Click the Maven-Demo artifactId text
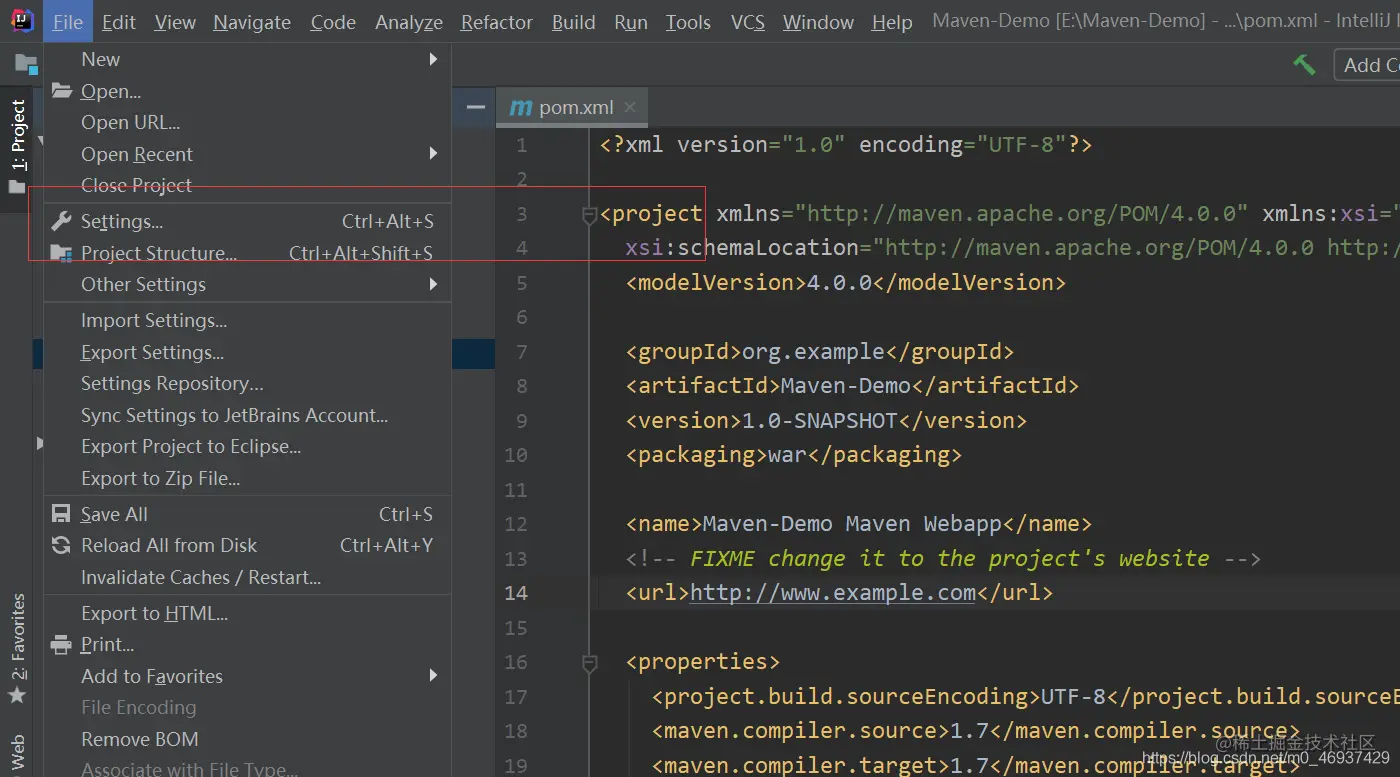The height and width of the screenshot is (777, 1400). coord(846,385)
